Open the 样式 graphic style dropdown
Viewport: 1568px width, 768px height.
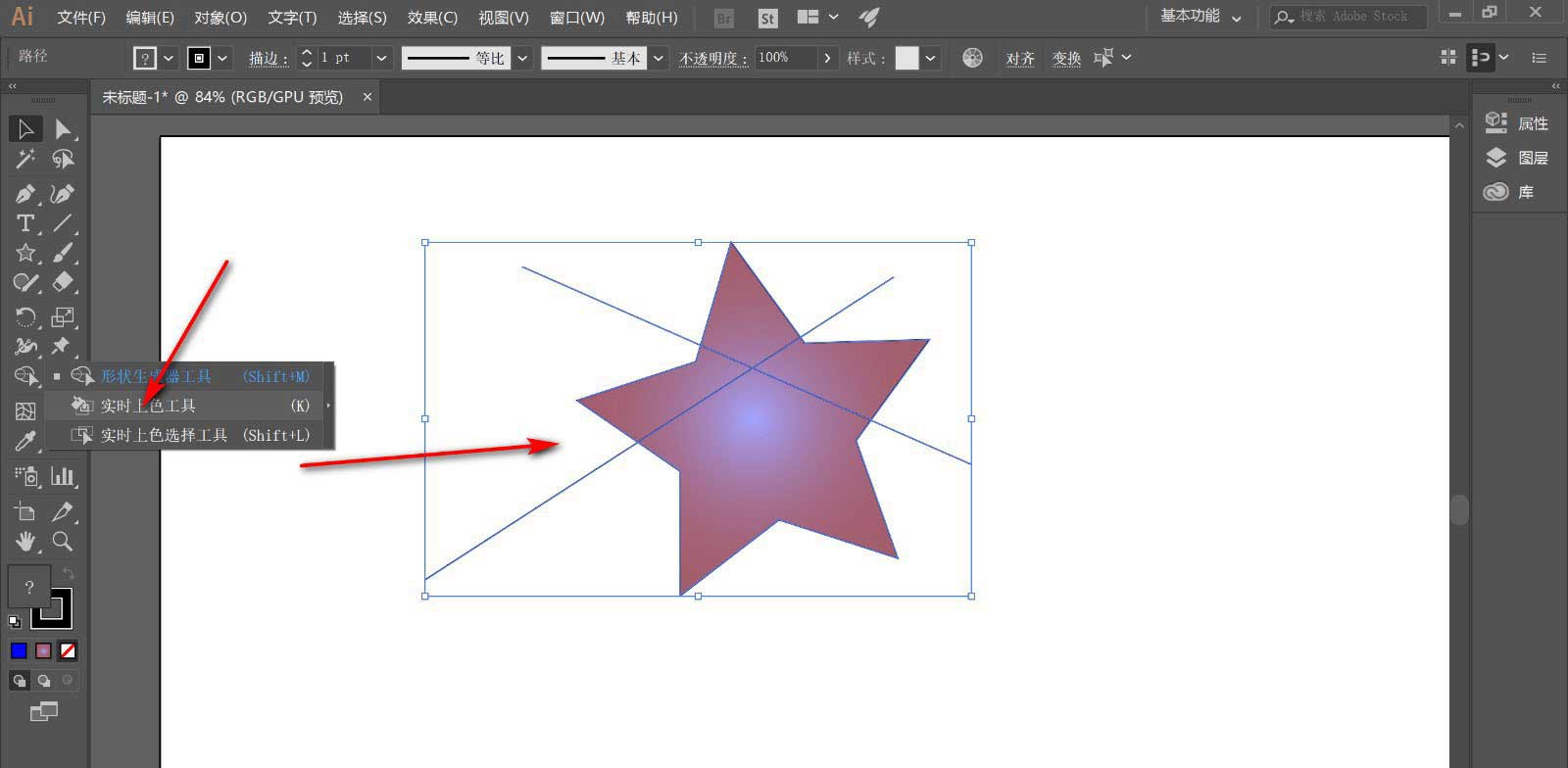pyautogui.click(x=930, y=58)
